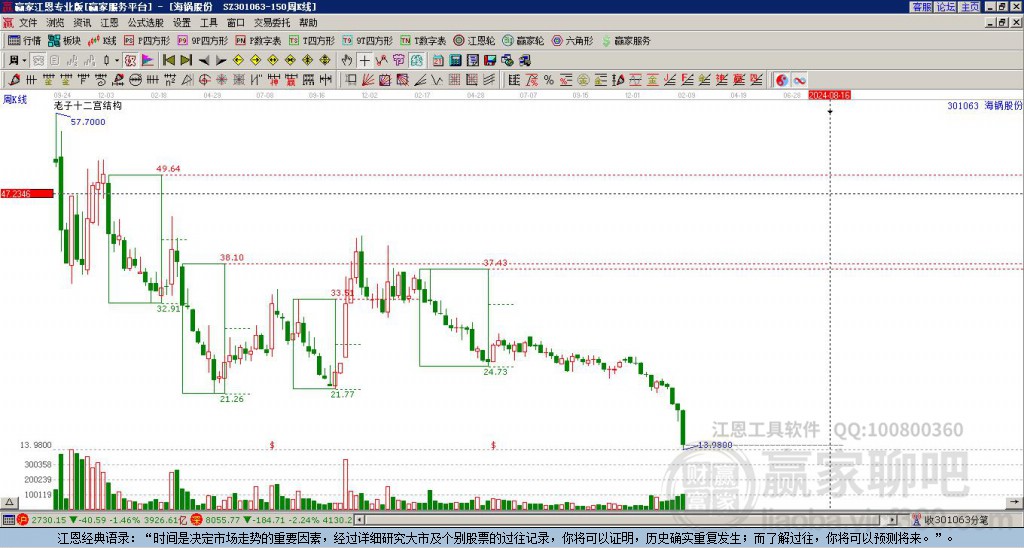Click the 主页 homepage button
The image size is (1024, 548).
pos(970,7)
